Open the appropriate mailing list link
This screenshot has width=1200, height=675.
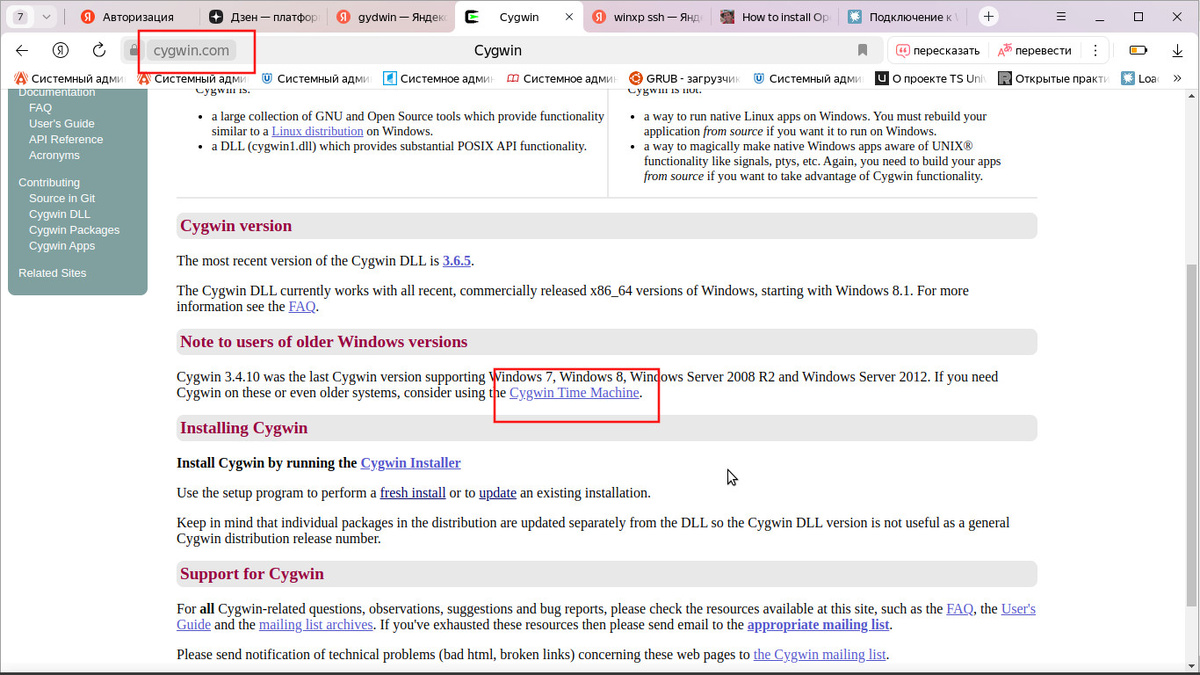click(x=818, y=625)
